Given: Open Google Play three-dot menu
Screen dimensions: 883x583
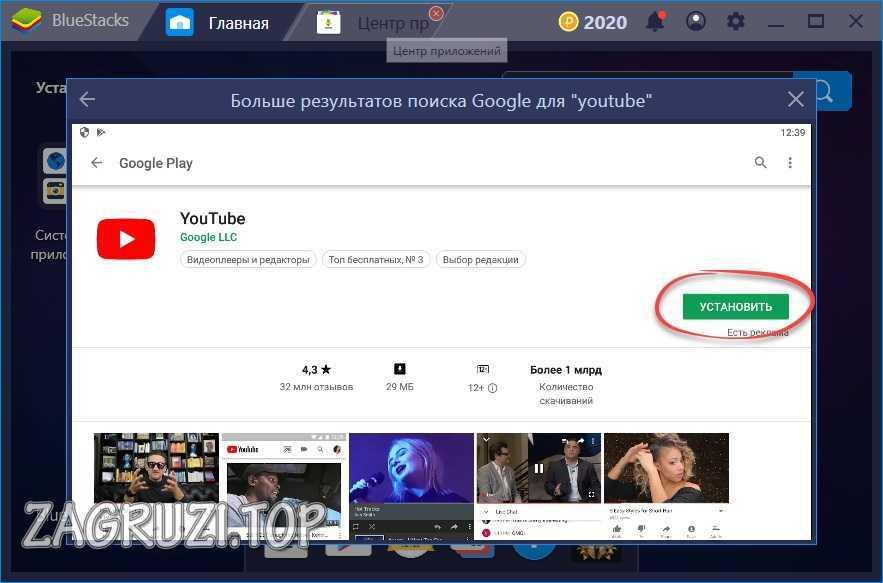Looking at the screenshot, I should point(790,163).
